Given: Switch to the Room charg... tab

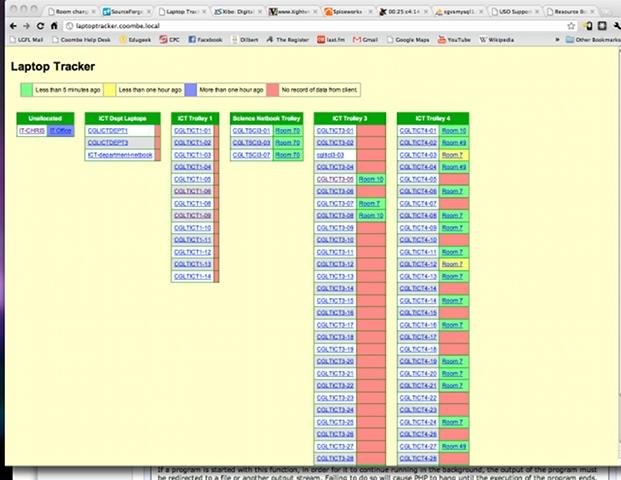Looking at the screenshot, I should [x=71, y=11].
